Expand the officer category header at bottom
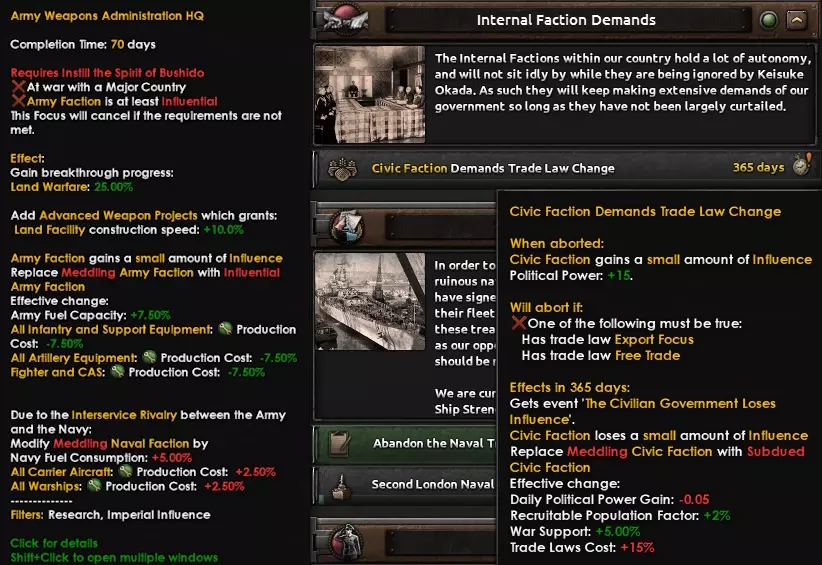822x565 pixels. (x=440, y=541)
